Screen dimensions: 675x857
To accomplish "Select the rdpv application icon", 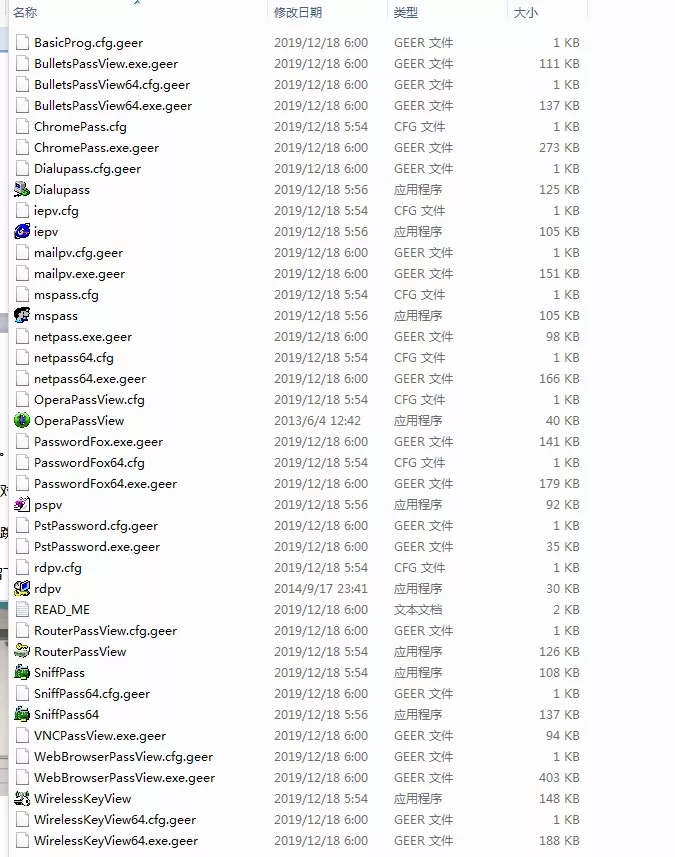I will [x=22, y=589].
